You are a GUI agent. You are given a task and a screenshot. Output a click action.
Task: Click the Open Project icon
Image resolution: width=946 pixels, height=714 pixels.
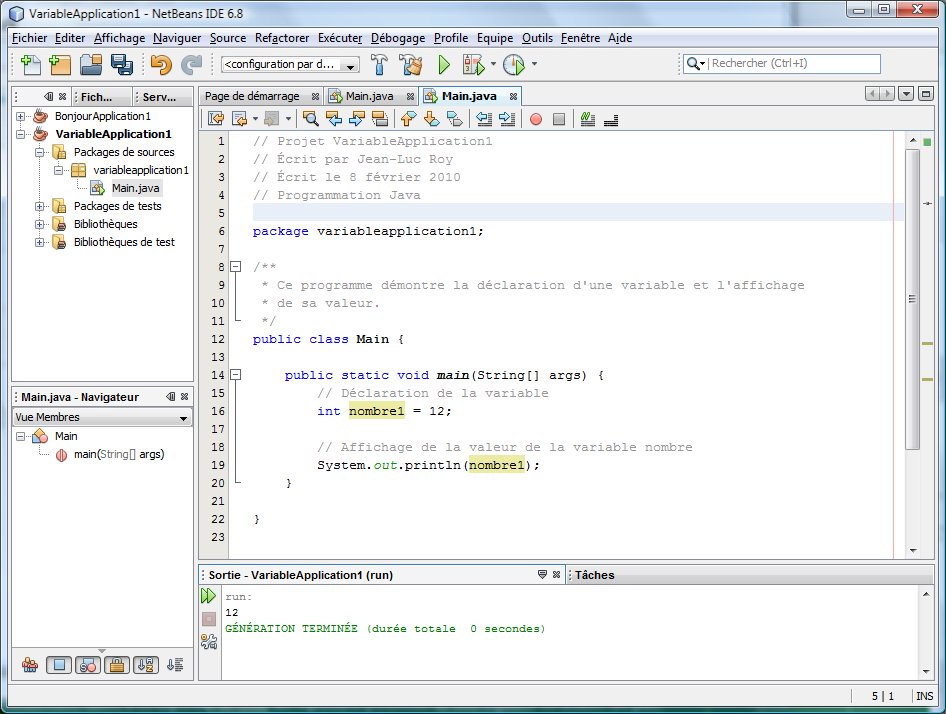pyautogui.click(x=91, y=64)
